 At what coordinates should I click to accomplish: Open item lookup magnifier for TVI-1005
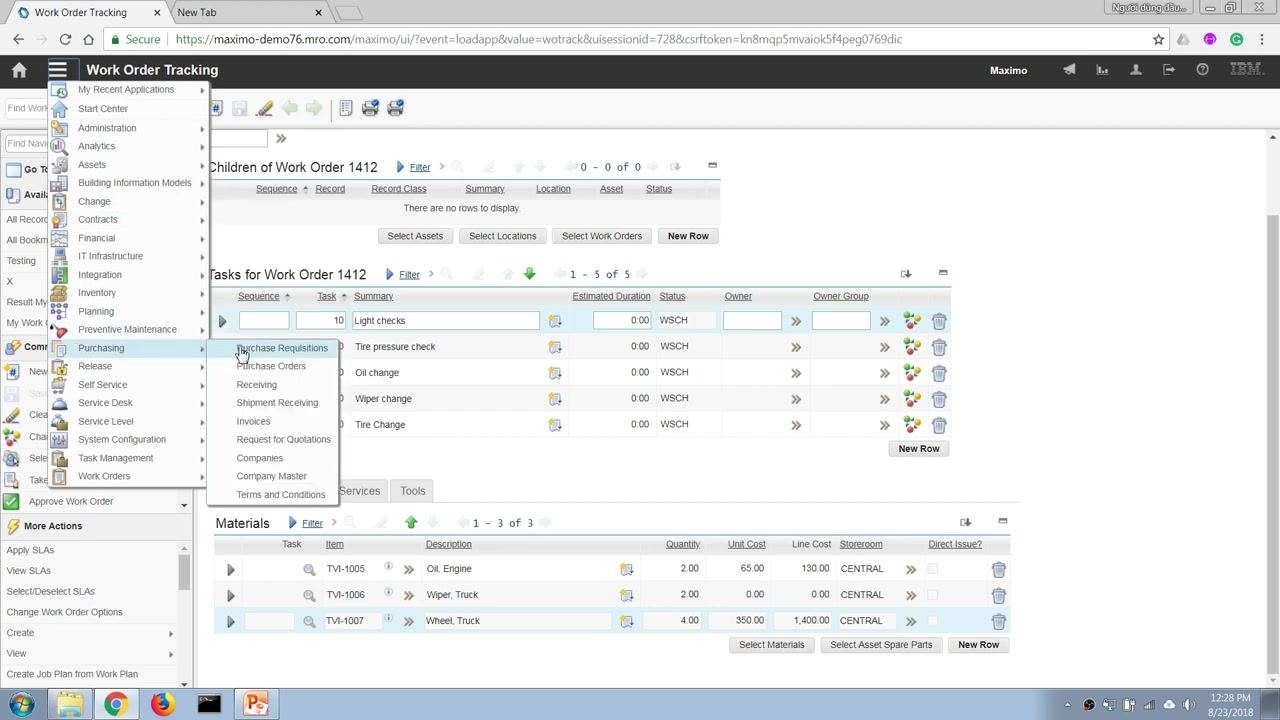tap(309, 569)
